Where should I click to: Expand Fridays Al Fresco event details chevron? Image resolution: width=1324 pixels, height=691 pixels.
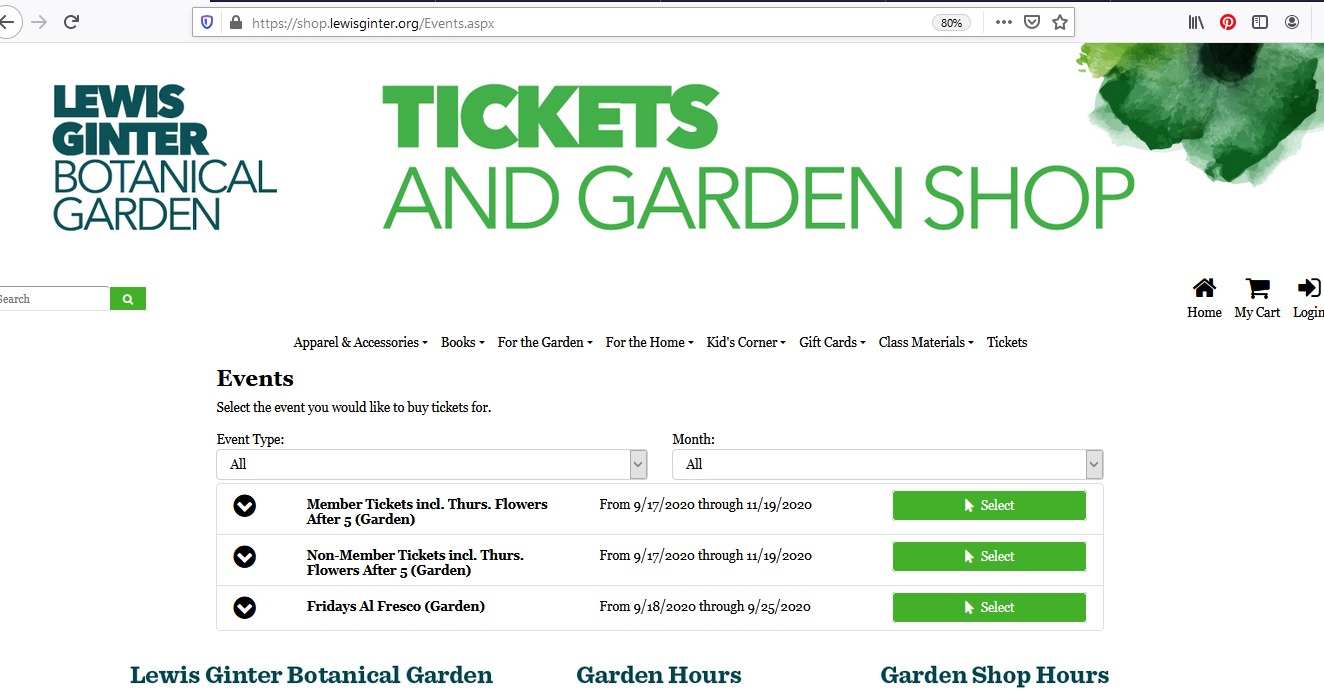coord(245,608)
